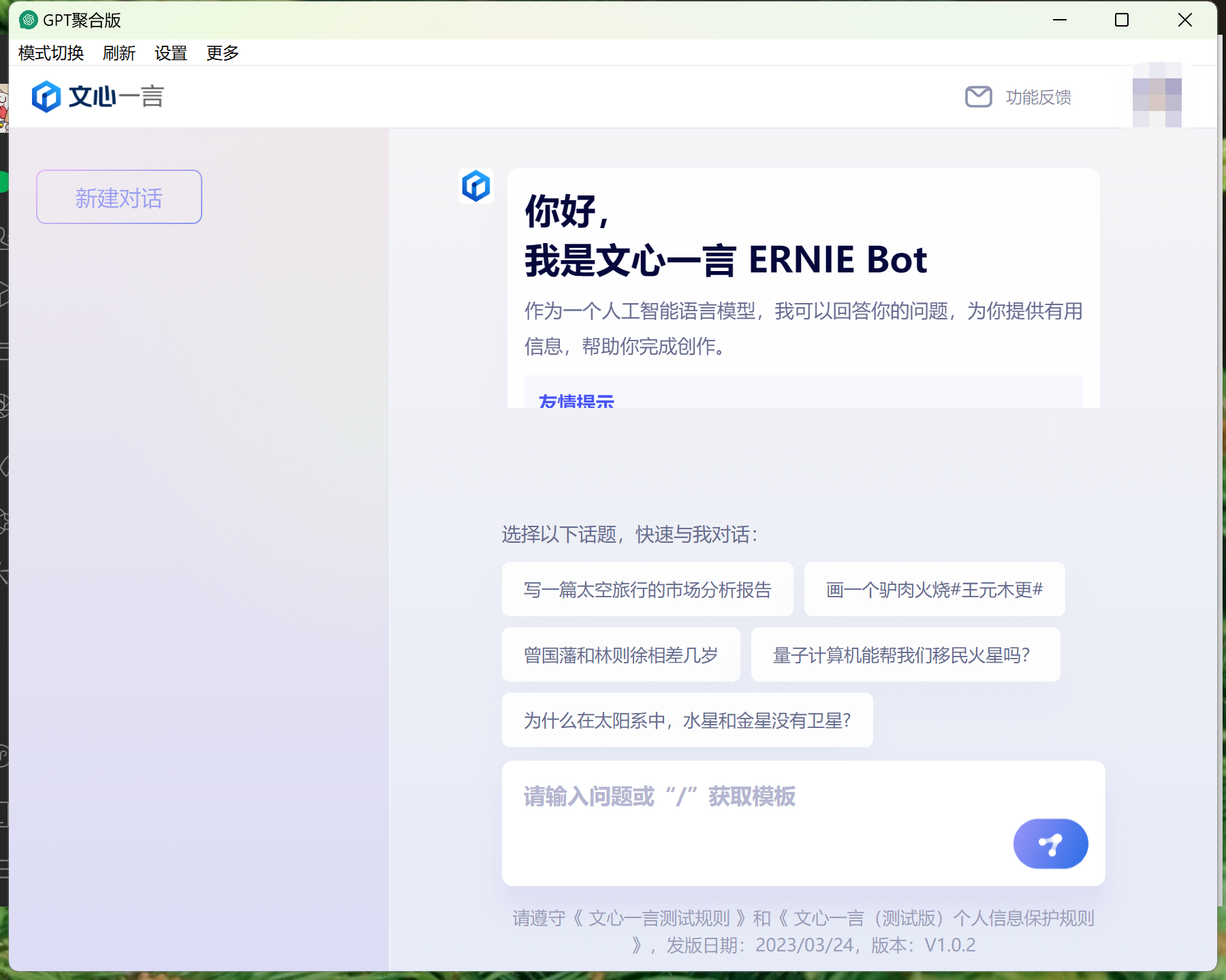1226x980 pixels.
Task: Click the 友情提示 link
Action: click(574, 401)
